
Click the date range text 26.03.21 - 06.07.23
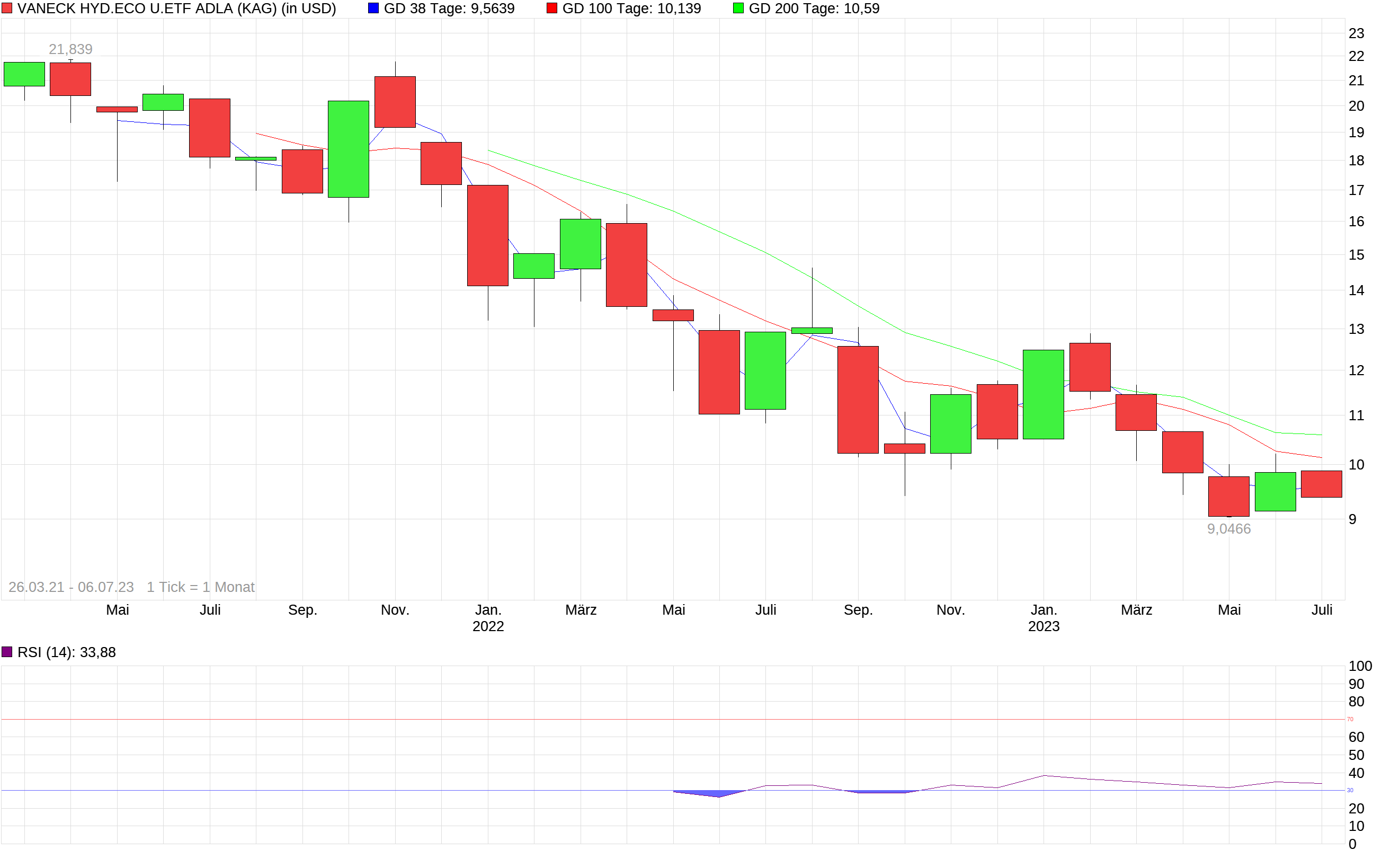(x=70, y=587)
